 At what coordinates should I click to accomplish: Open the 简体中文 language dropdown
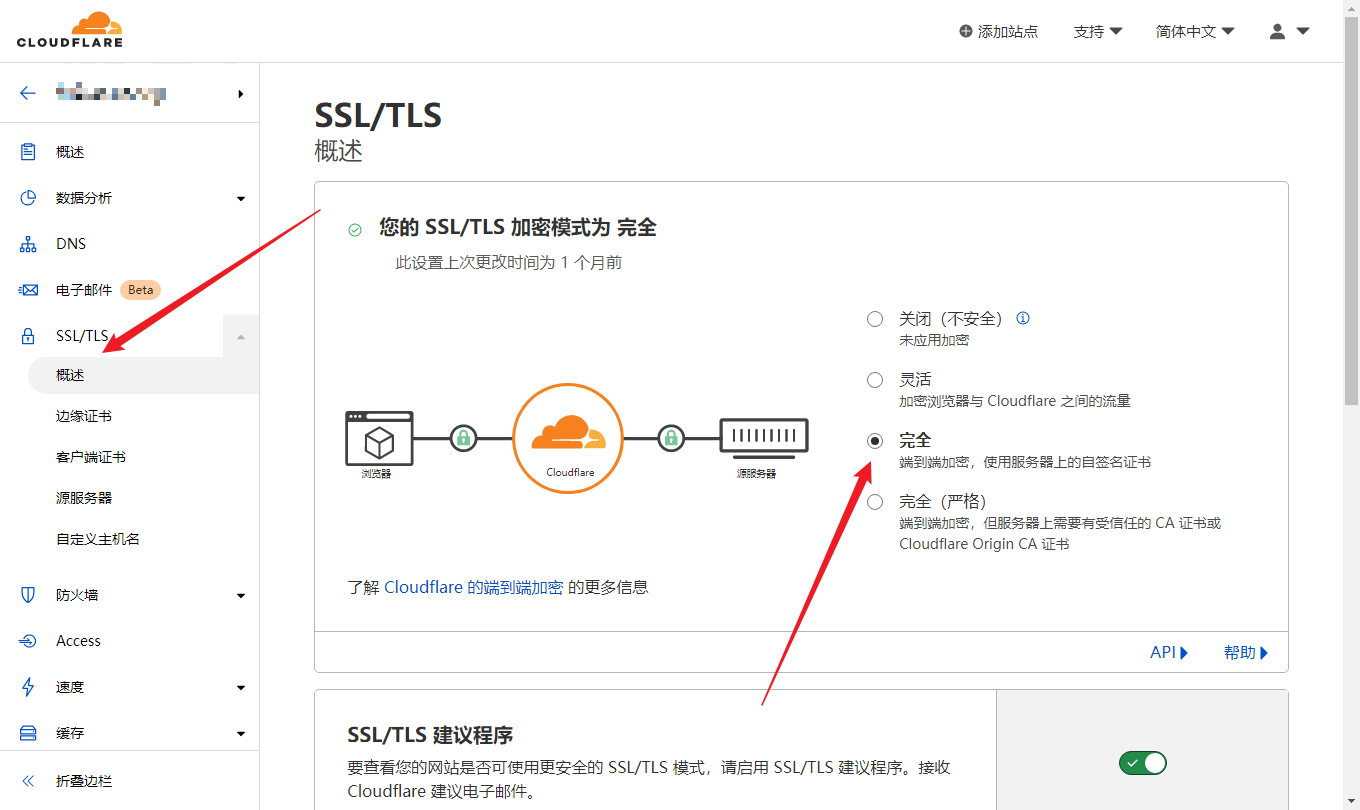pyautogui.click(x=1195, y=31)
